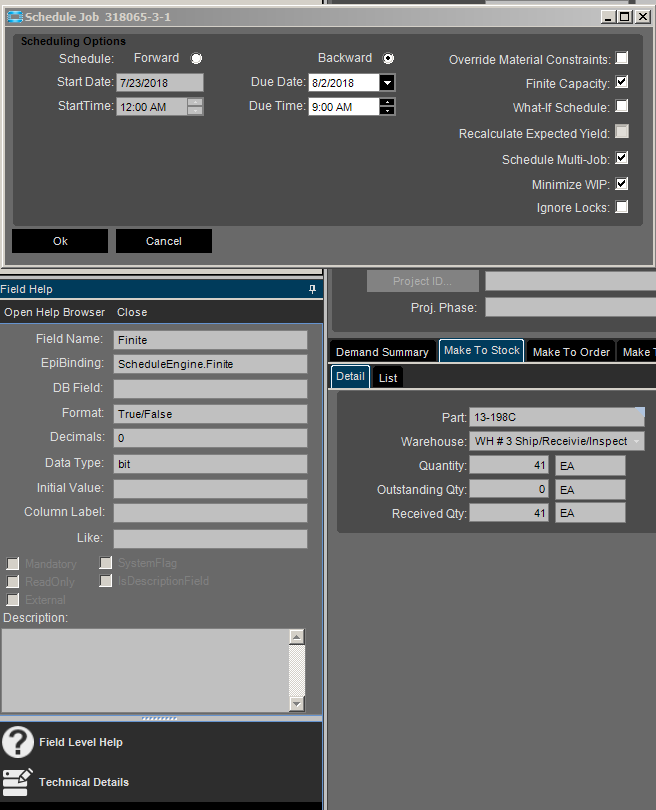This screenshot has width=656, height=810.
Task: Click the IsDescriptionField checkbox
Action: (106, 581)
